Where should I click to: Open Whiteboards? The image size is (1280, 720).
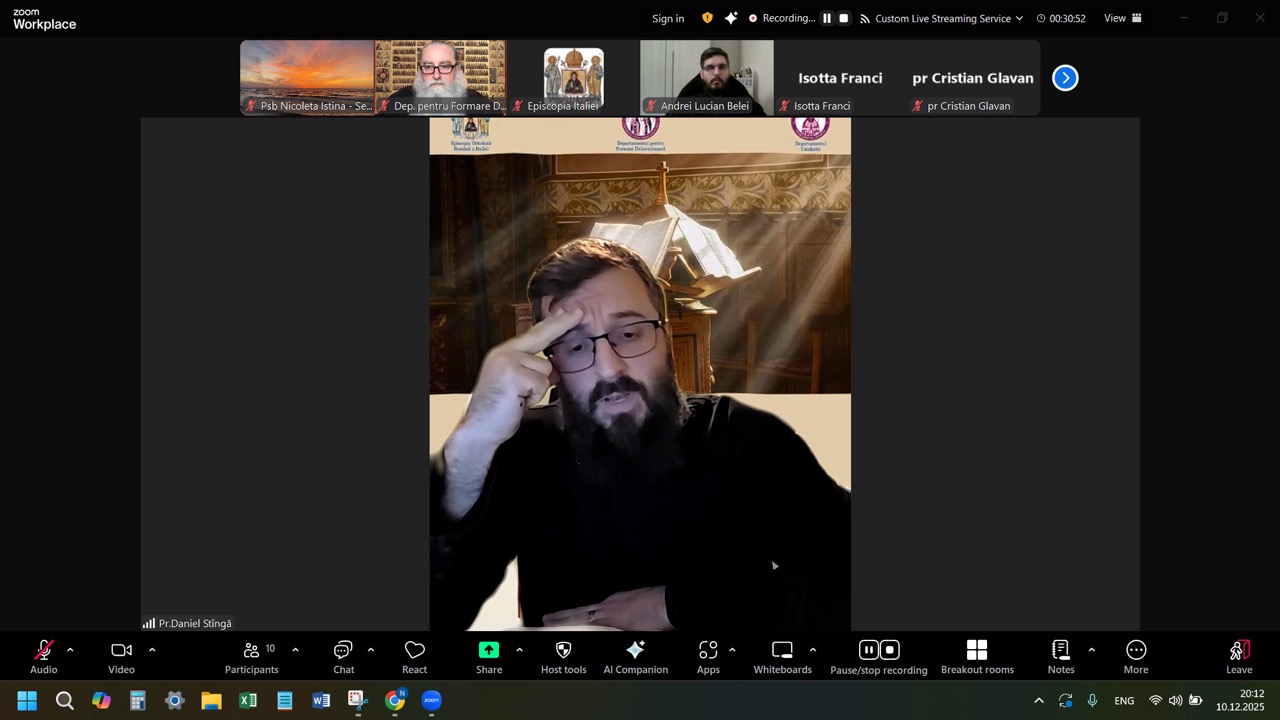click(782, 657)
